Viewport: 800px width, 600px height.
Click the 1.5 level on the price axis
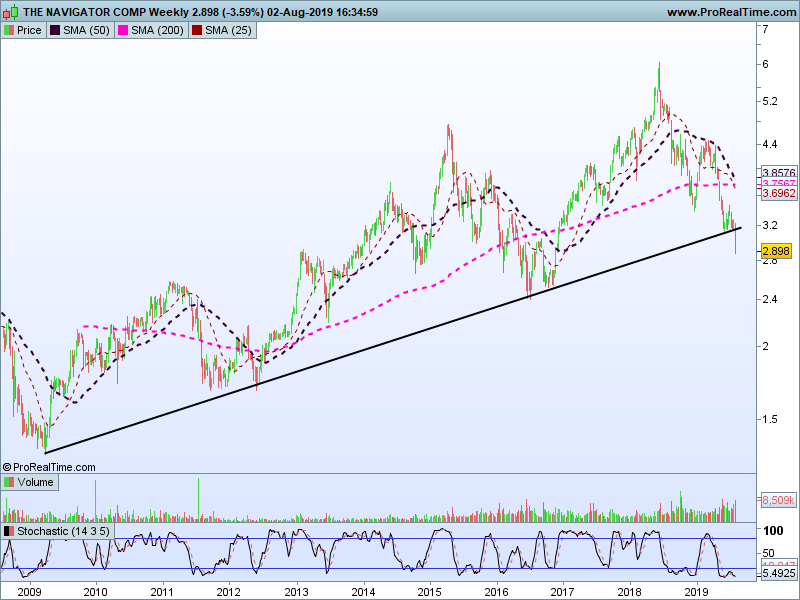click(x=770, y=419)
